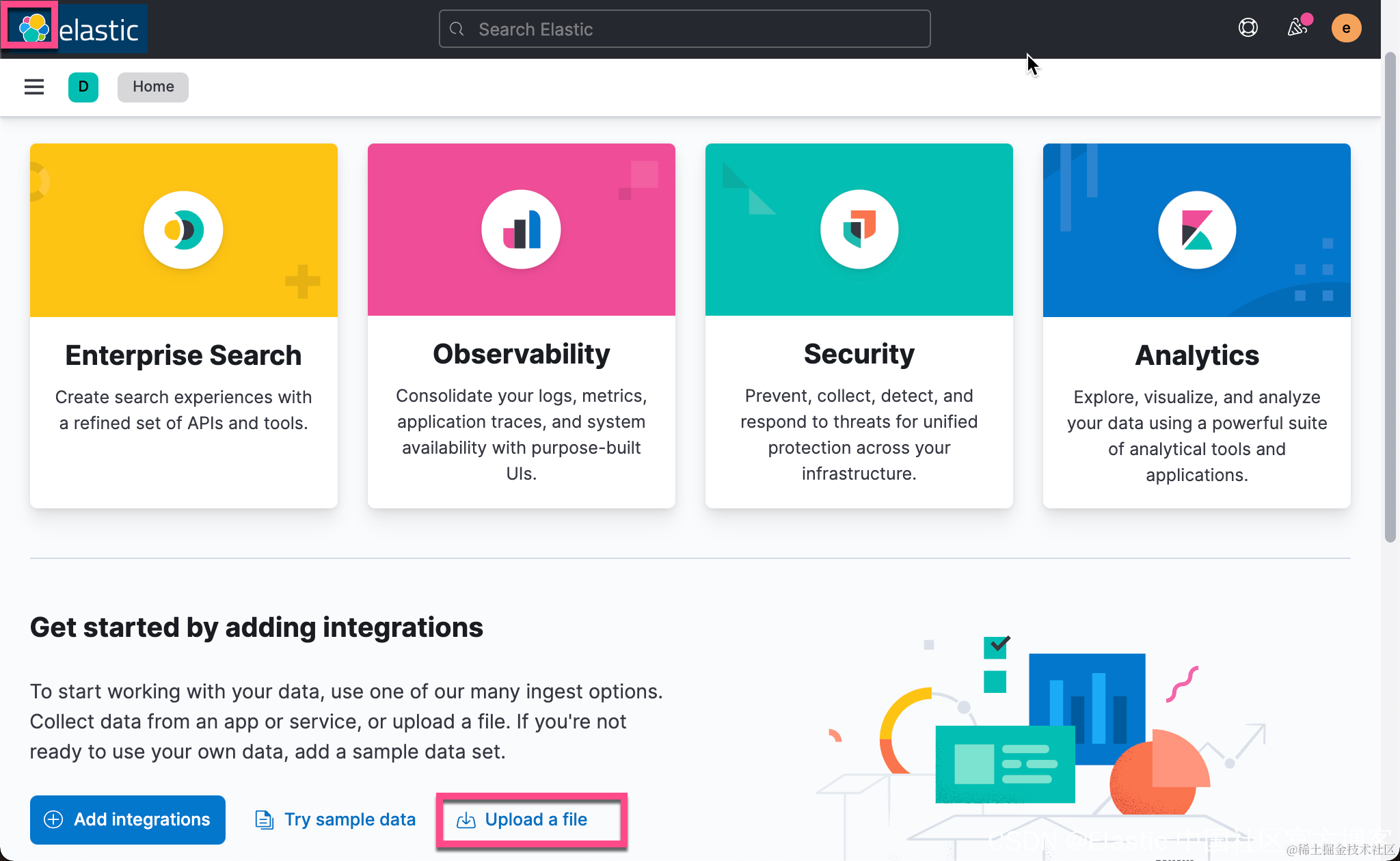Open the Security card title
This screenshot has height=861, width=1400.
click(859, 354)
